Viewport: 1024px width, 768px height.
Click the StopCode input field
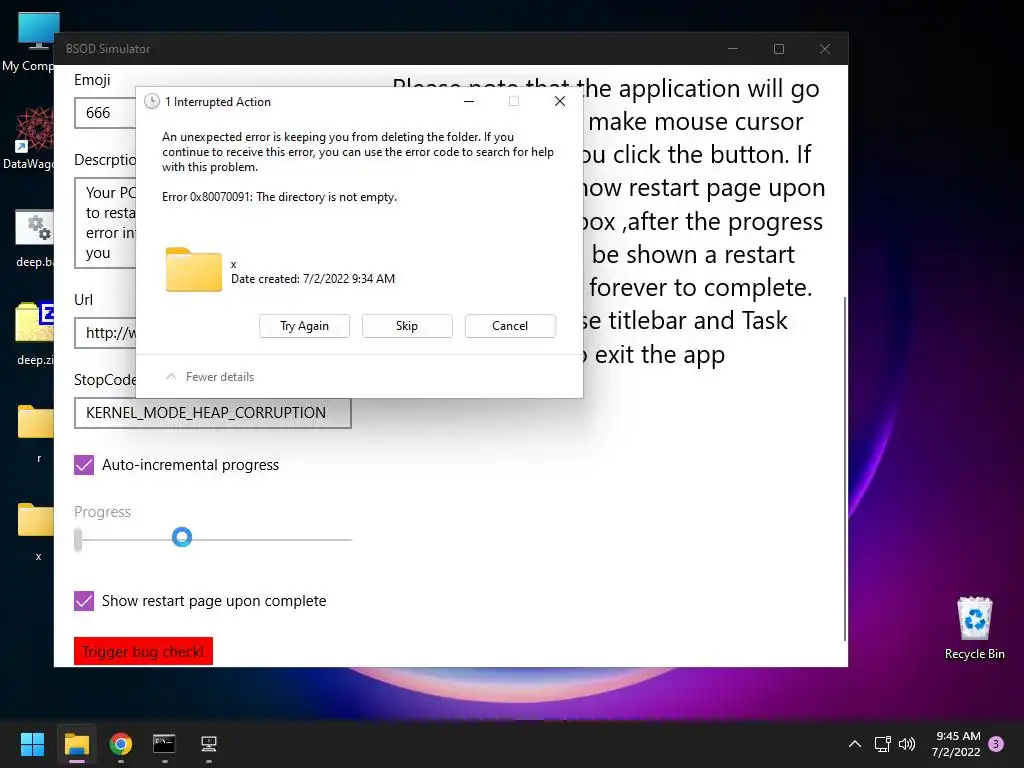coord(213,413)
